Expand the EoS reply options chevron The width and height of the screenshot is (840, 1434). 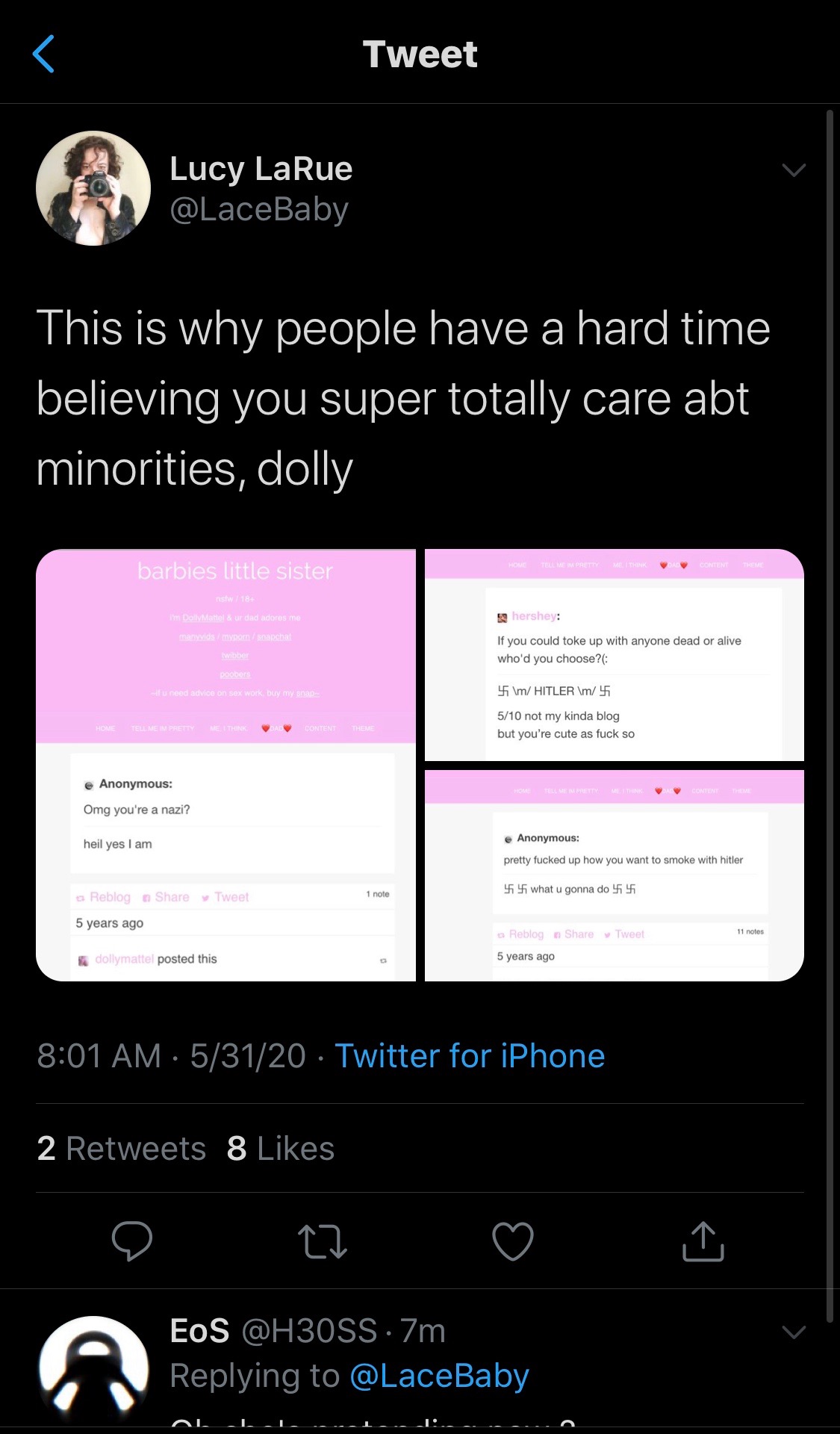pyautogui.click(x=794, y=1332)
